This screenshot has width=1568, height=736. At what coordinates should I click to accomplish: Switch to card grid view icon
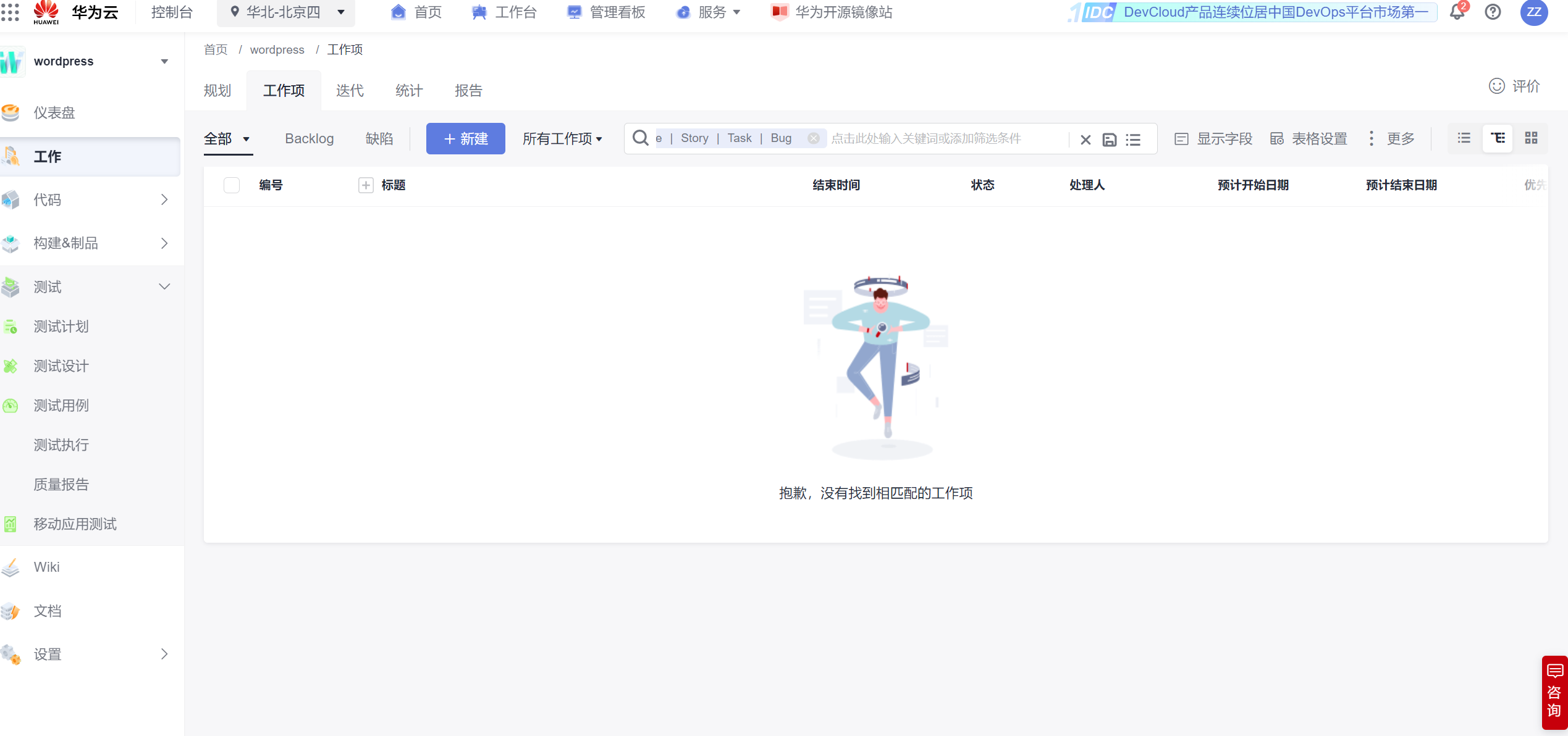click(x=1531, y=138)
